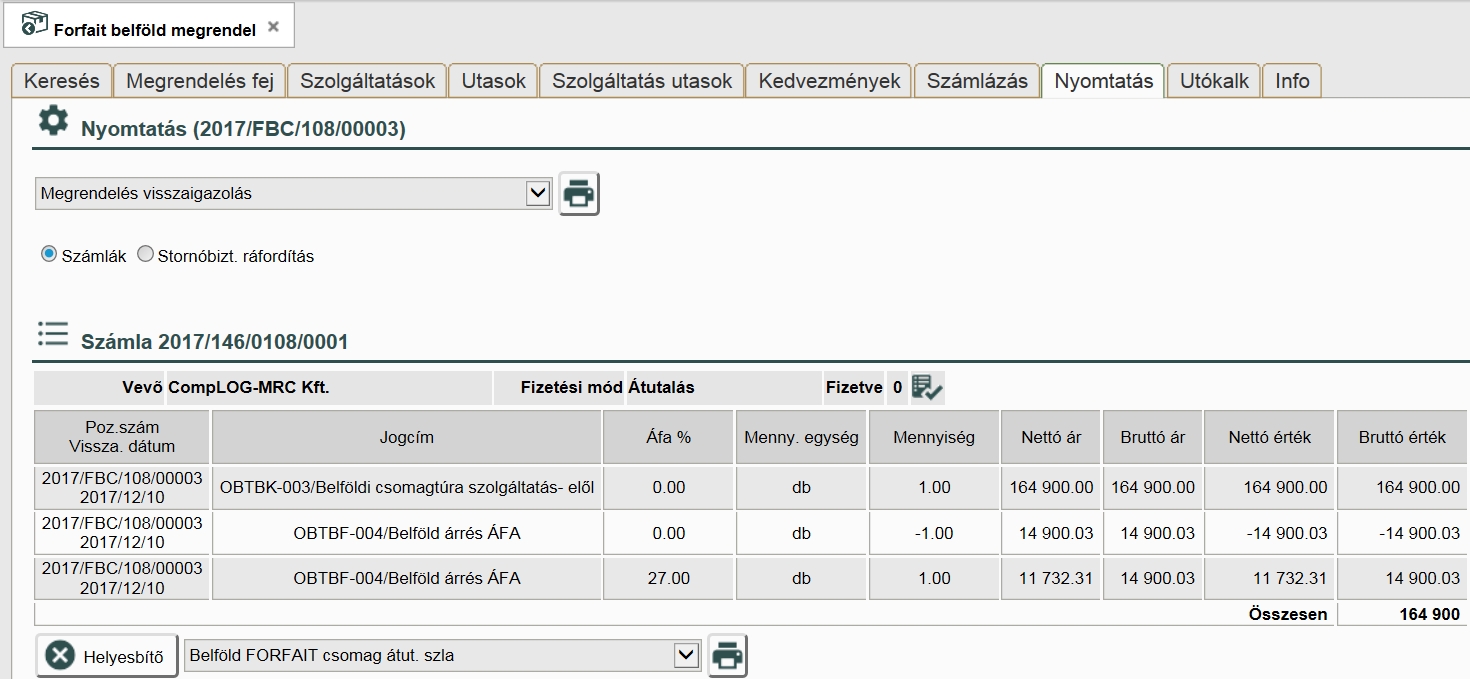Open the Kedvezmények tab
1470x679 pixels.
pos(829,81)
